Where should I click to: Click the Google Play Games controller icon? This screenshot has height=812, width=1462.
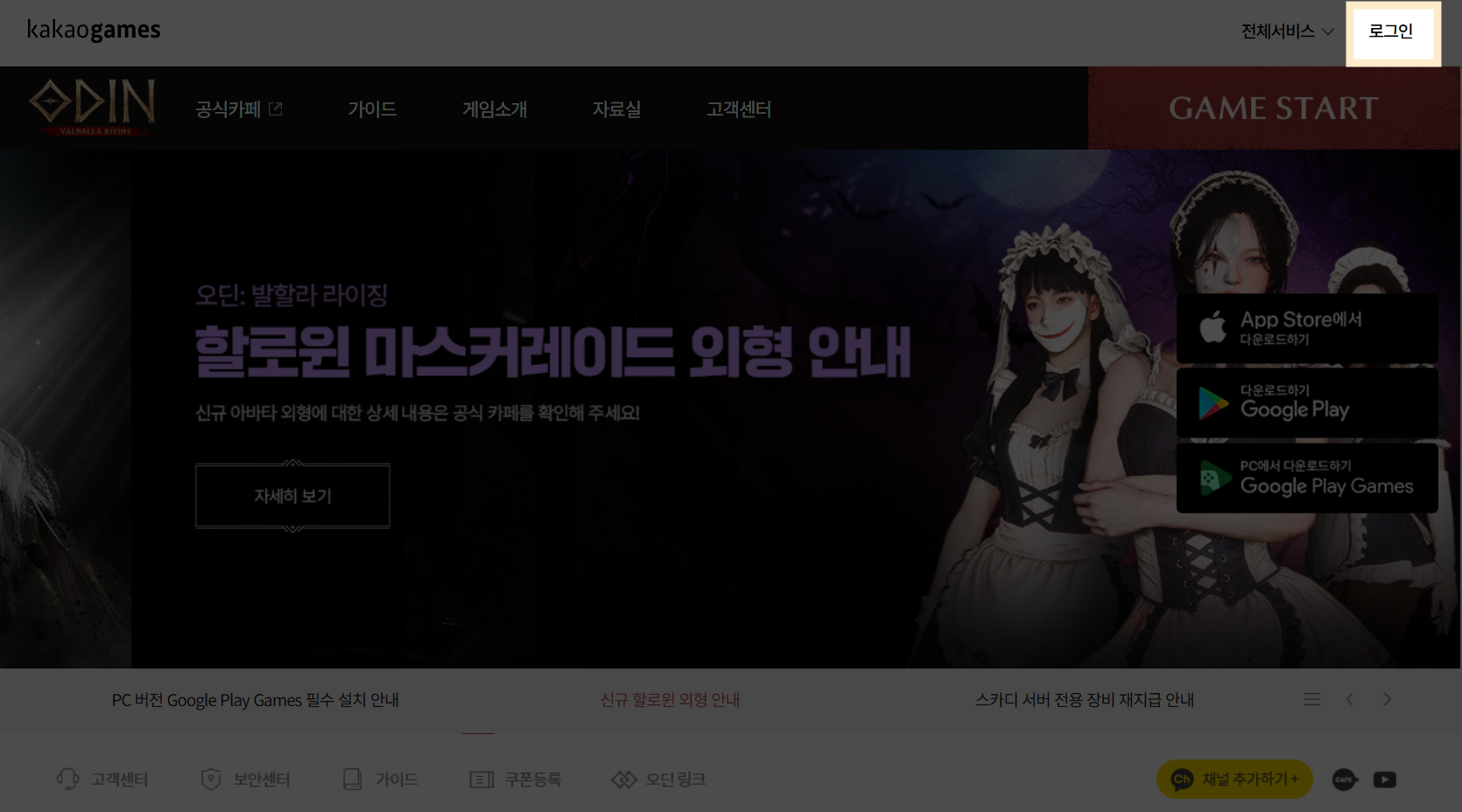(x=1214, y=478)
